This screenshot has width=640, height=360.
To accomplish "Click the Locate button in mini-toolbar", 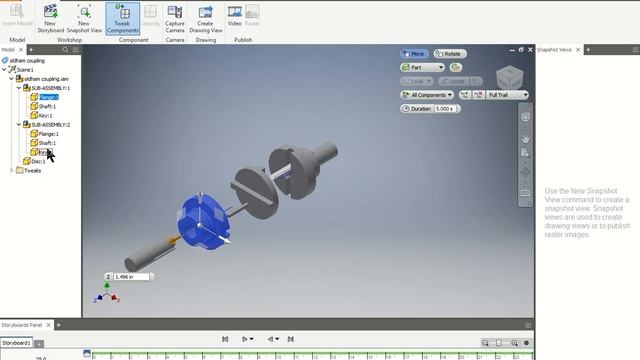I will pos(453,81).
